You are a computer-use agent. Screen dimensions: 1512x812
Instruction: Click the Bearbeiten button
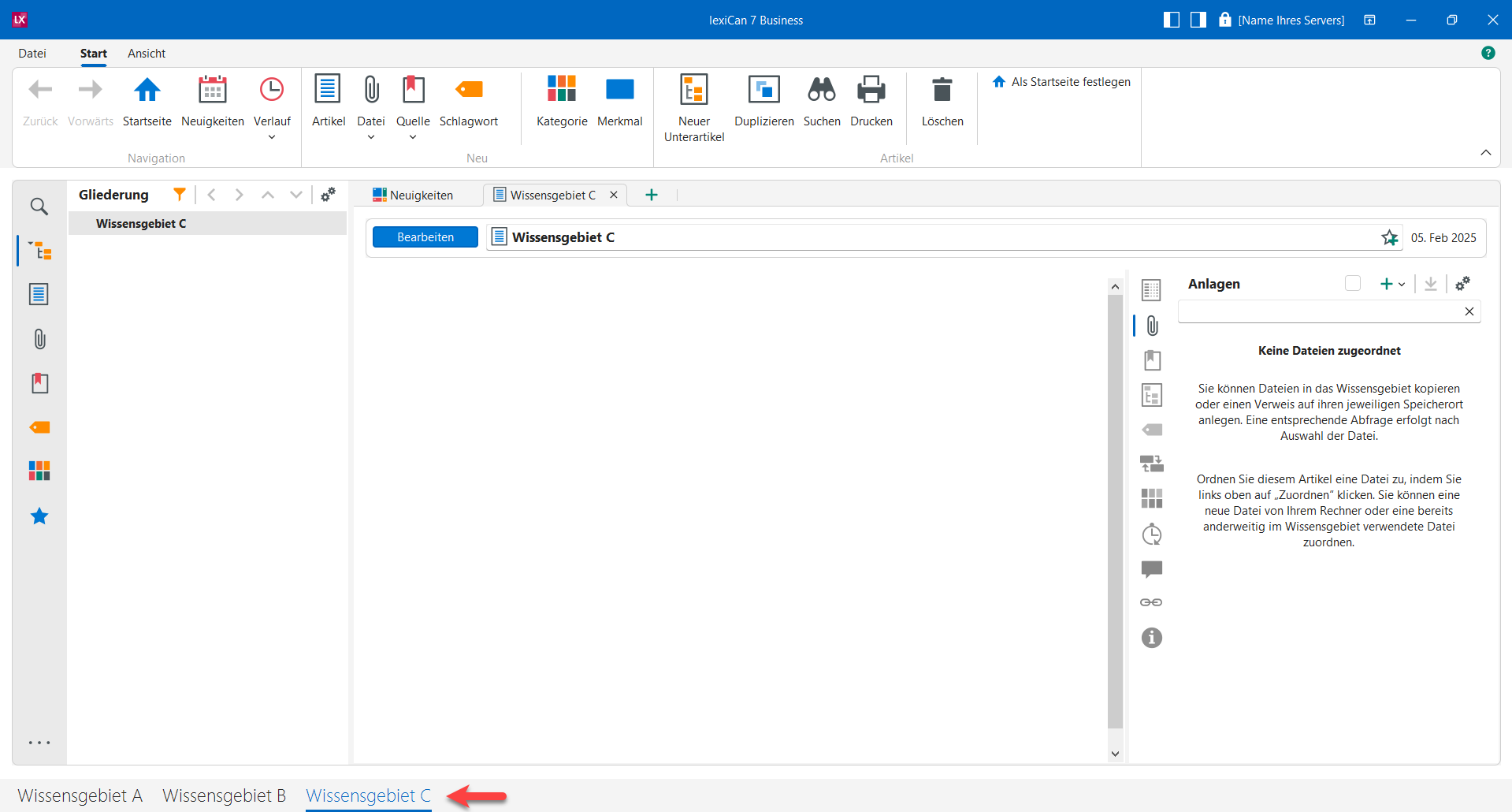[x=425, y=237]
